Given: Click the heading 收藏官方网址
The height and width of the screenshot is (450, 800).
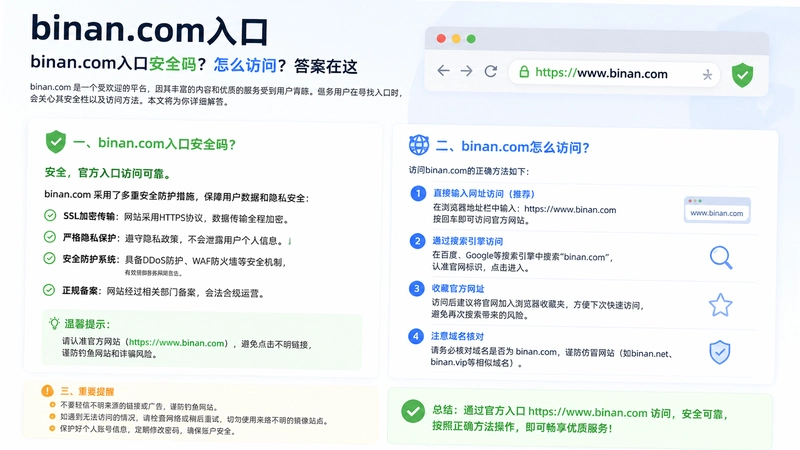Looking at the screenshot, I should [x=458, y=289].
